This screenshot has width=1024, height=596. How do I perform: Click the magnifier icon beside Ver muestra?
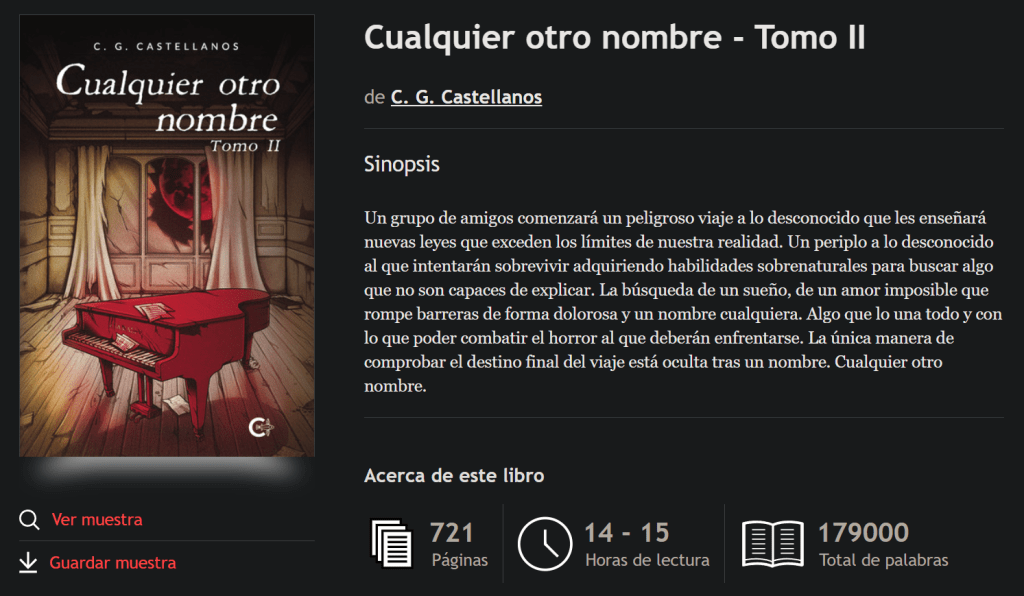[x=29, y=520]
